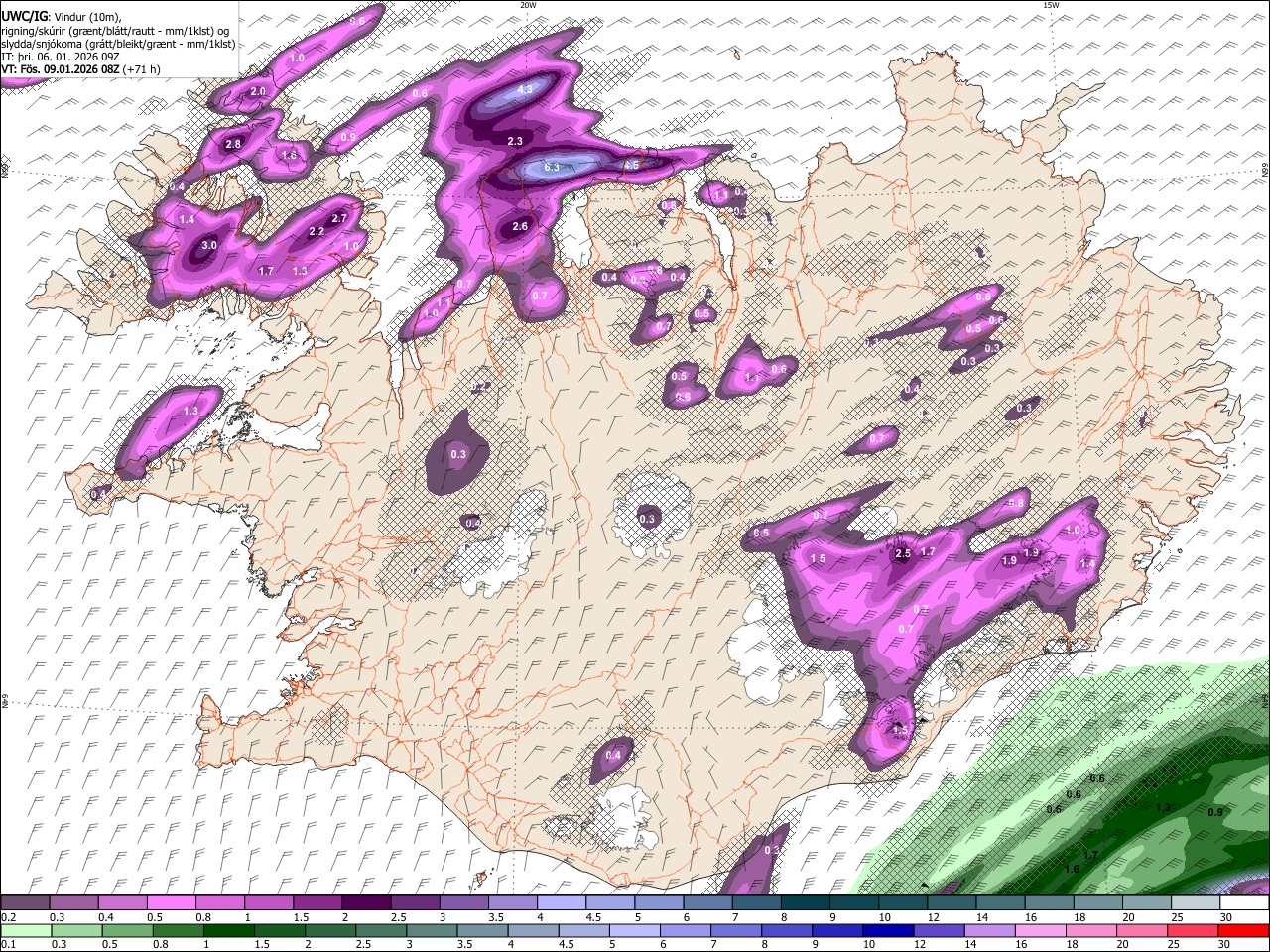Select the red-pink 25 rain-scale swatch

(1194, 931)
